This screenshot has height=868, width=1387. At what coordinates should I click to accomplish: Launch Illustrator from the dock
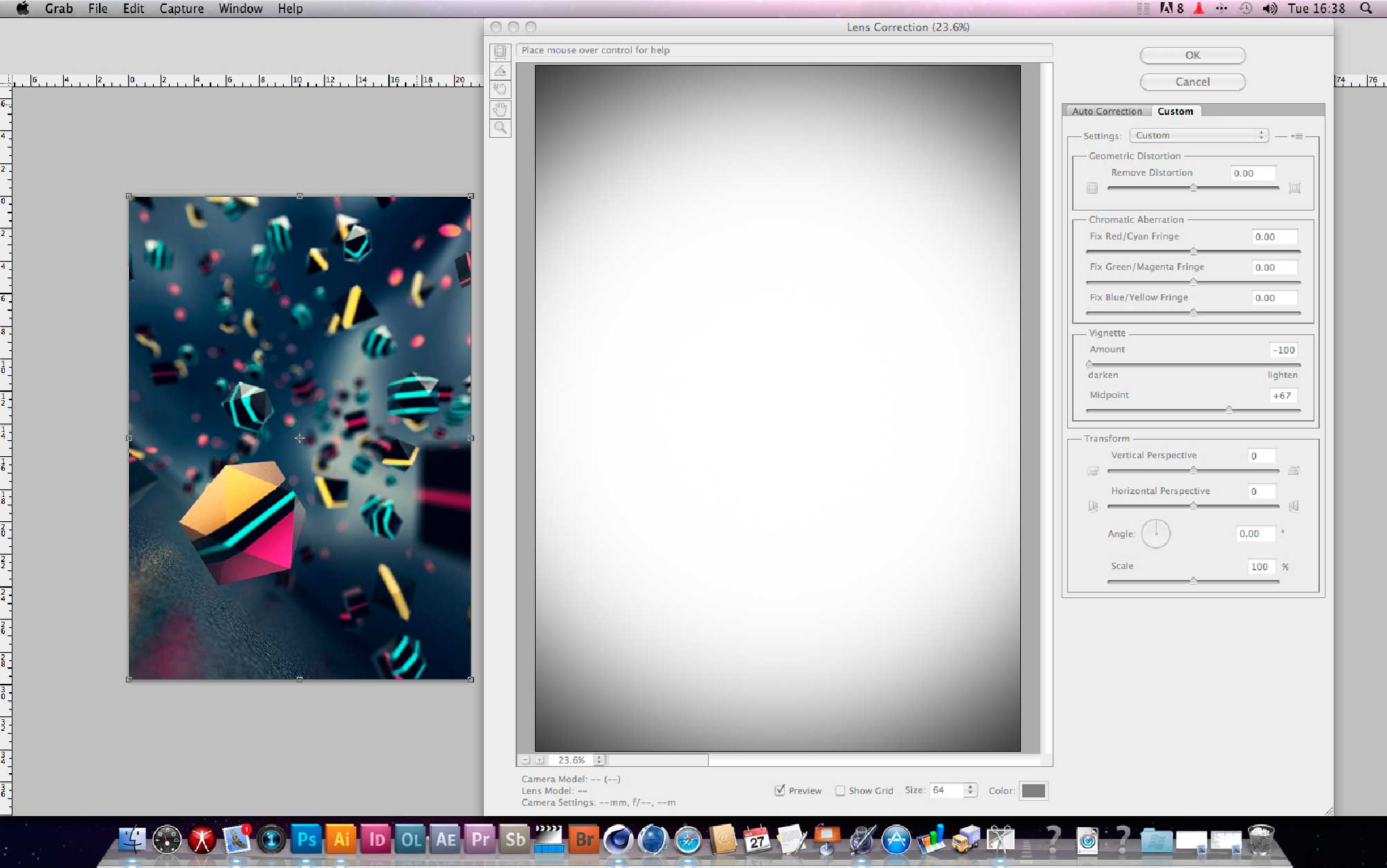tap(341, 839)
